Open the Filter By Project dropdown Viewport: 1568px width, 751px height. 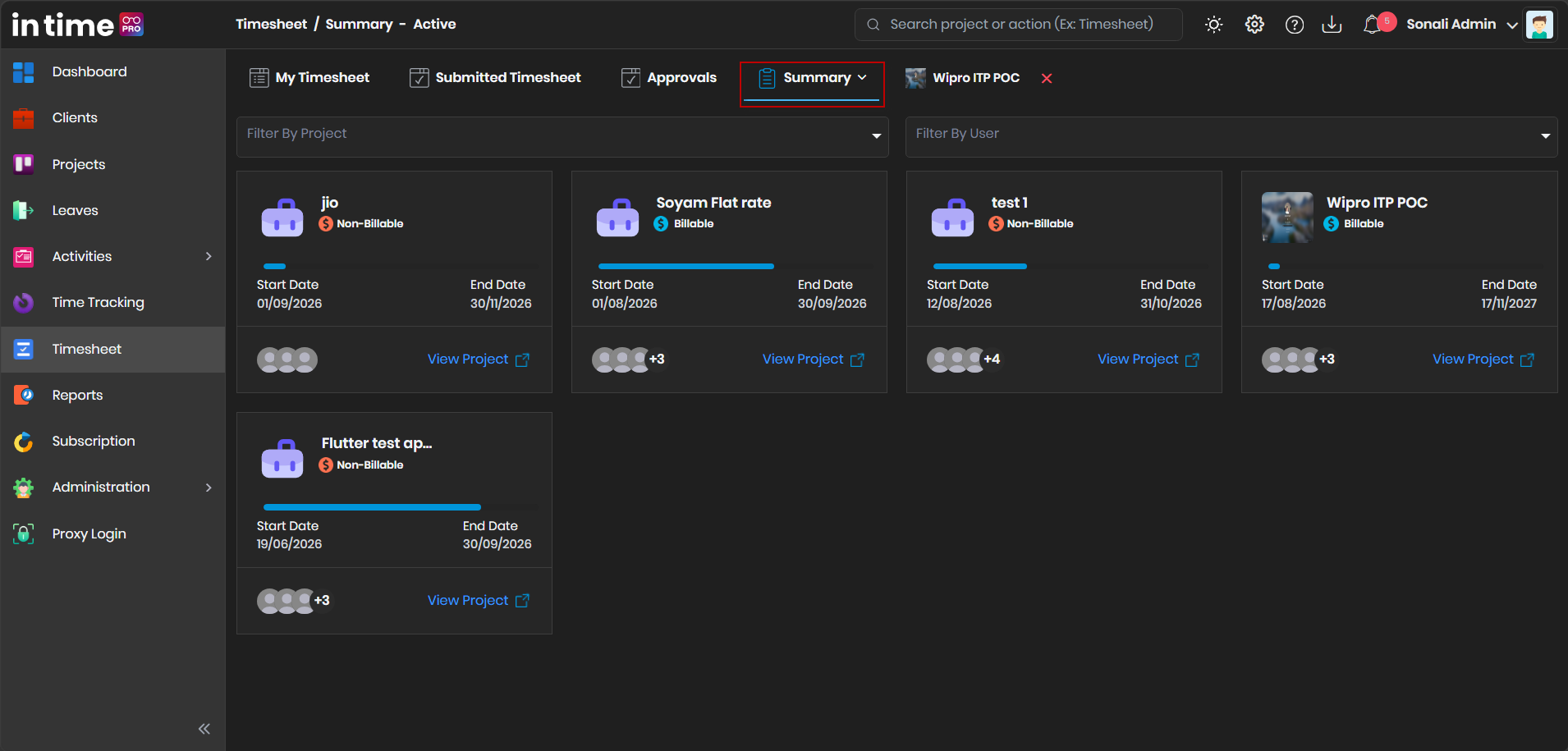tap(562, 136)
